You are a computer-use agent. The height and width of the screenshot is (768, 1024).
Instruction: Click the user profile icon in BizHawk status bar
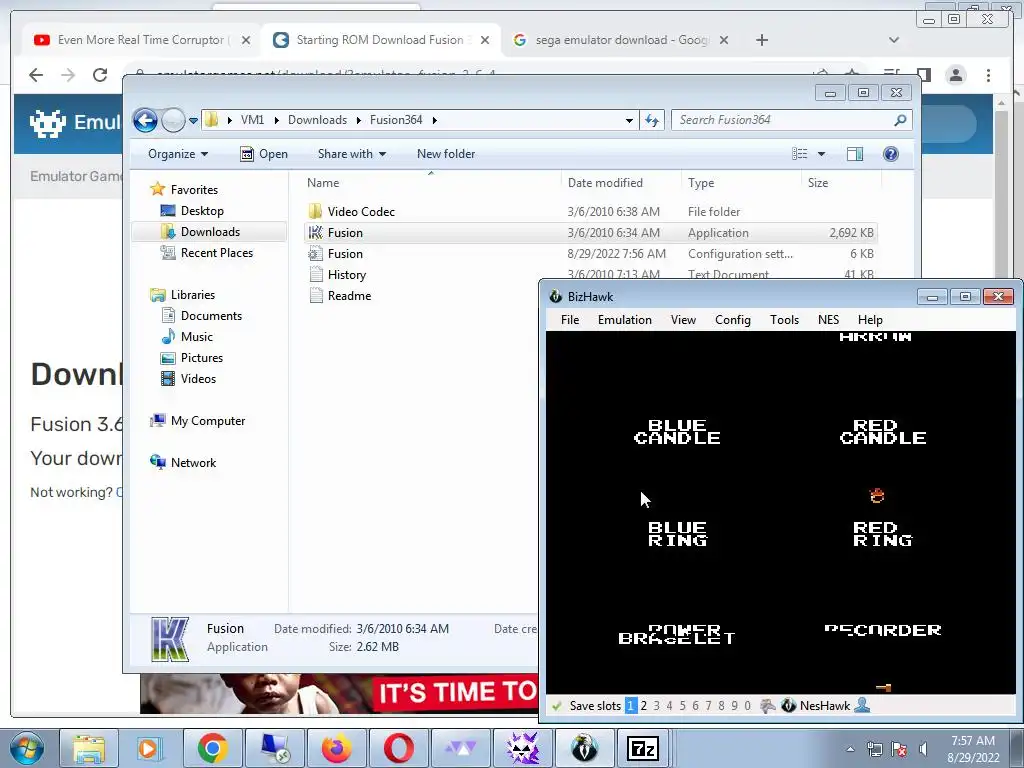click(862, 705)
